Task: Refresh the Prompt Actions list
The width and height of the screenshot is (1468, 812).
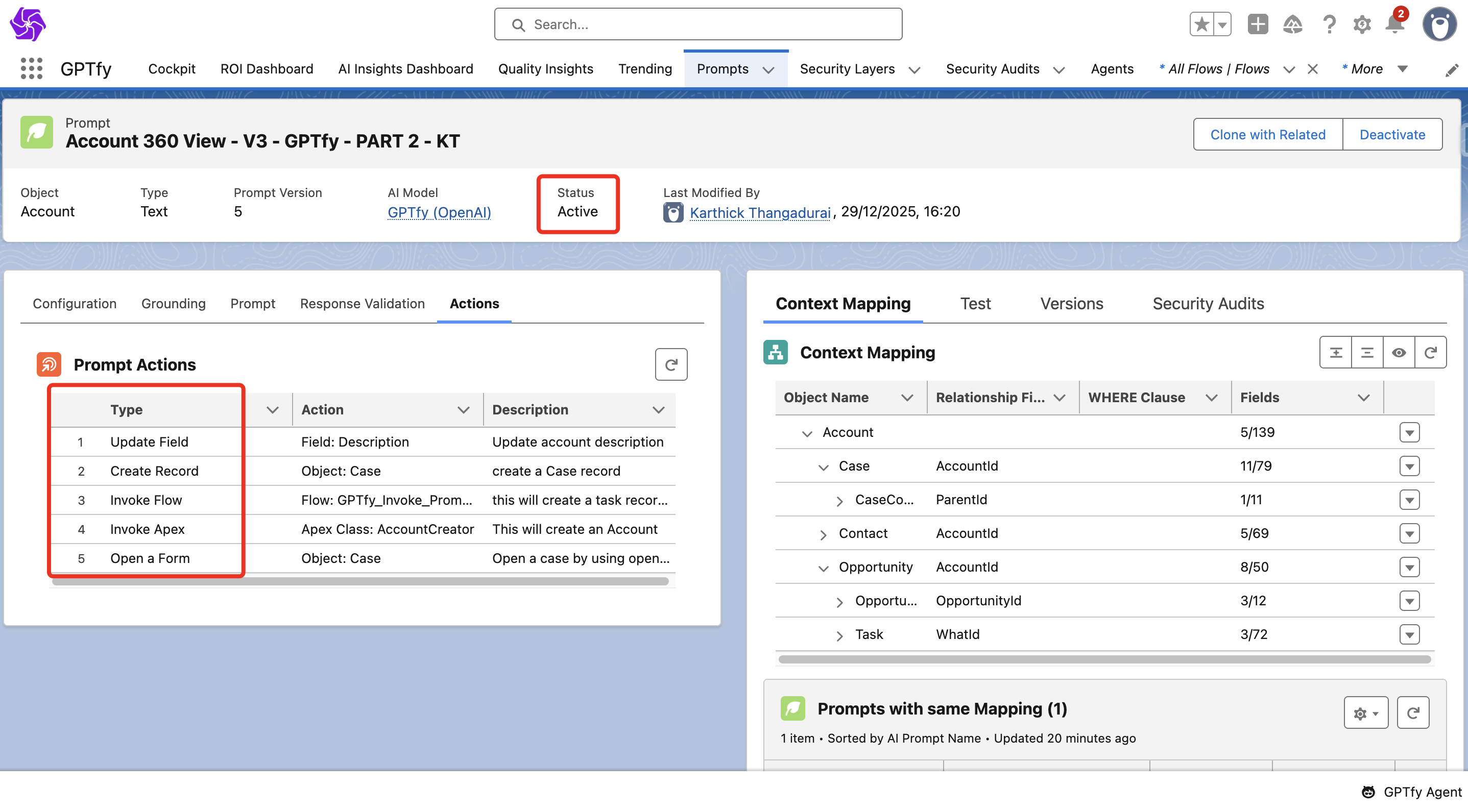Action: (671, 364)
